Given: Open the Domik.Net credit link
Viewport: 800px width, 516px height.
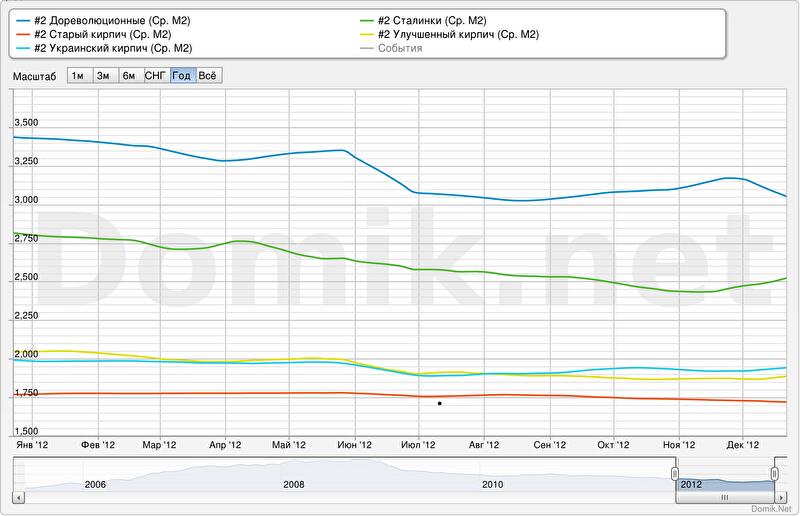Looking at the screenshot, I should pyautogui.click(x=775, y=509).
